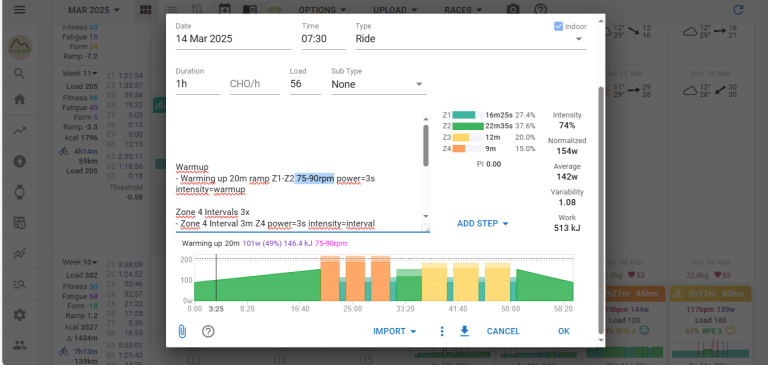The height and width of the screenshot is (365, 768).
Task: Expand the Week 11 summary menu
Action: click(x=79, y=73)
